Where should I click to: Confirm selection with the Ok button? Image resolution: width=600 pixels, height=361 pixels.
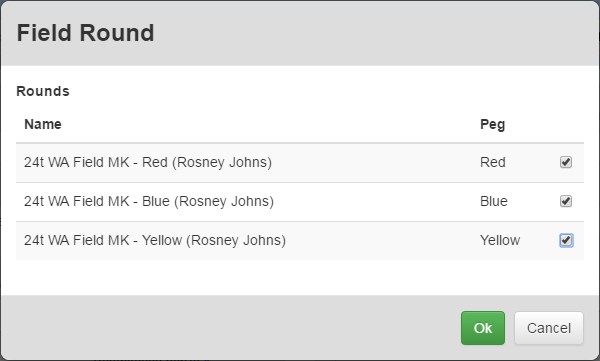[483, 328]
